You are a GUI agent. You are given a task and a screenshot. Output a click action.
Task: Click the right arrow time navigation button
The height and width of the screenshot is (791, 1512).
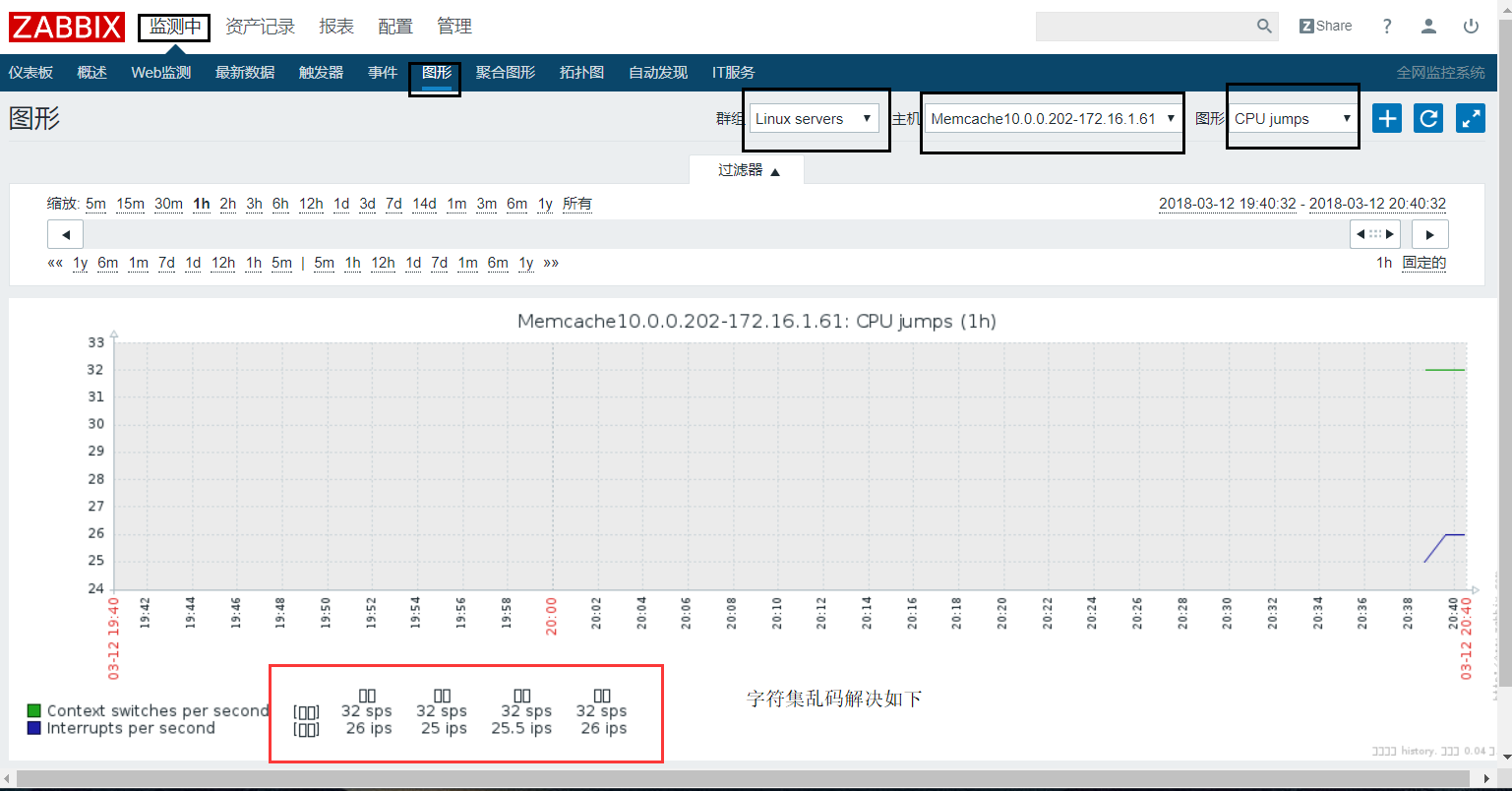pos(1430,234)
